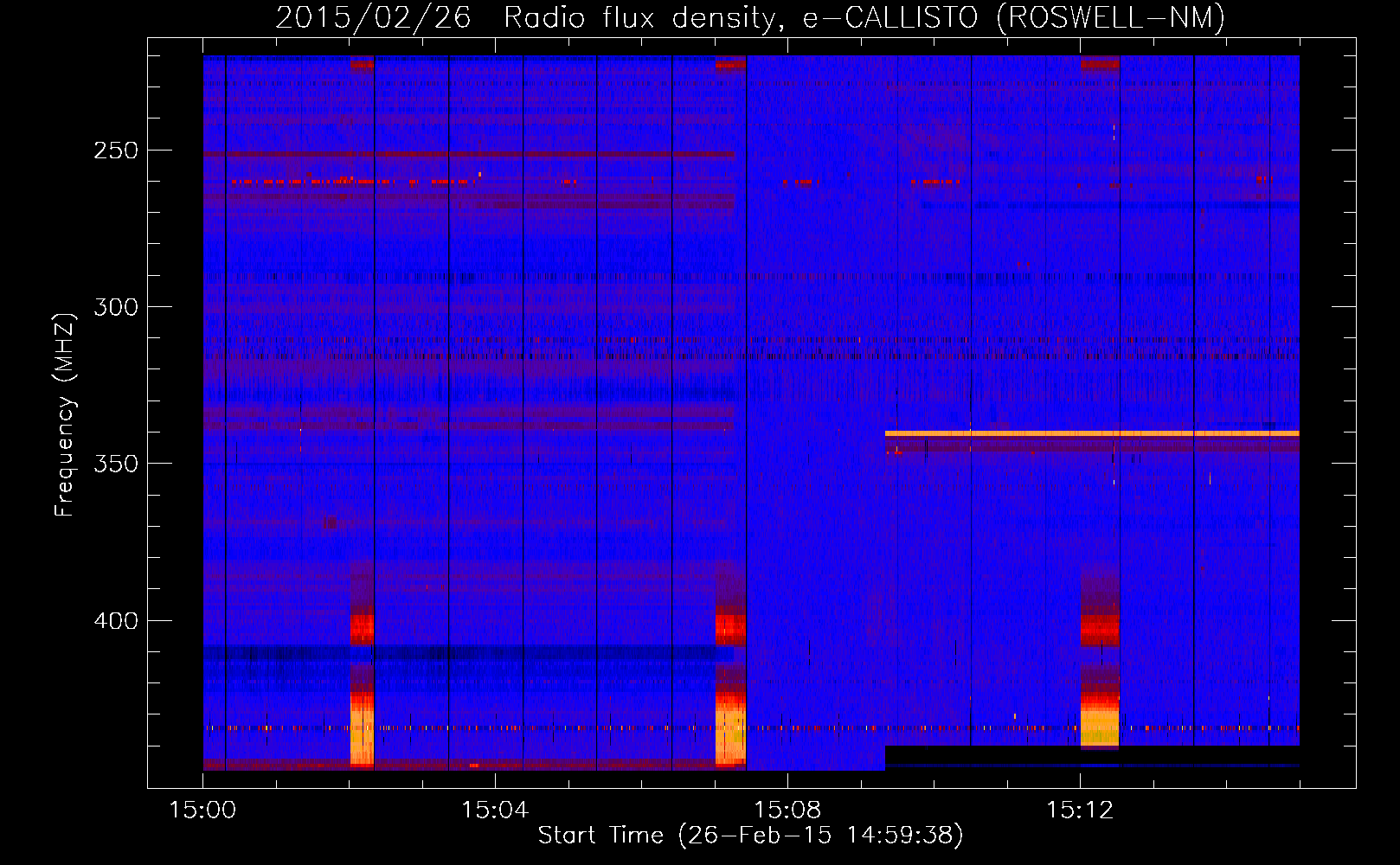Image resolution: width=1400 pixels, height=865 pixels.
Task: Click the black band at spectrum bottom right
Action: pos(1092,755)
